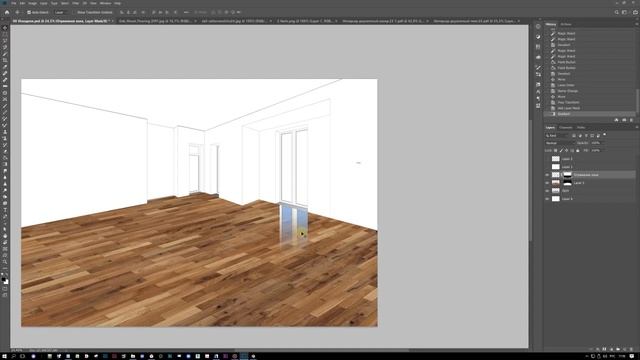Toggle layer filtering on/off switch
This screenshot has width=640, height=360.
click(x=604, y=135)
